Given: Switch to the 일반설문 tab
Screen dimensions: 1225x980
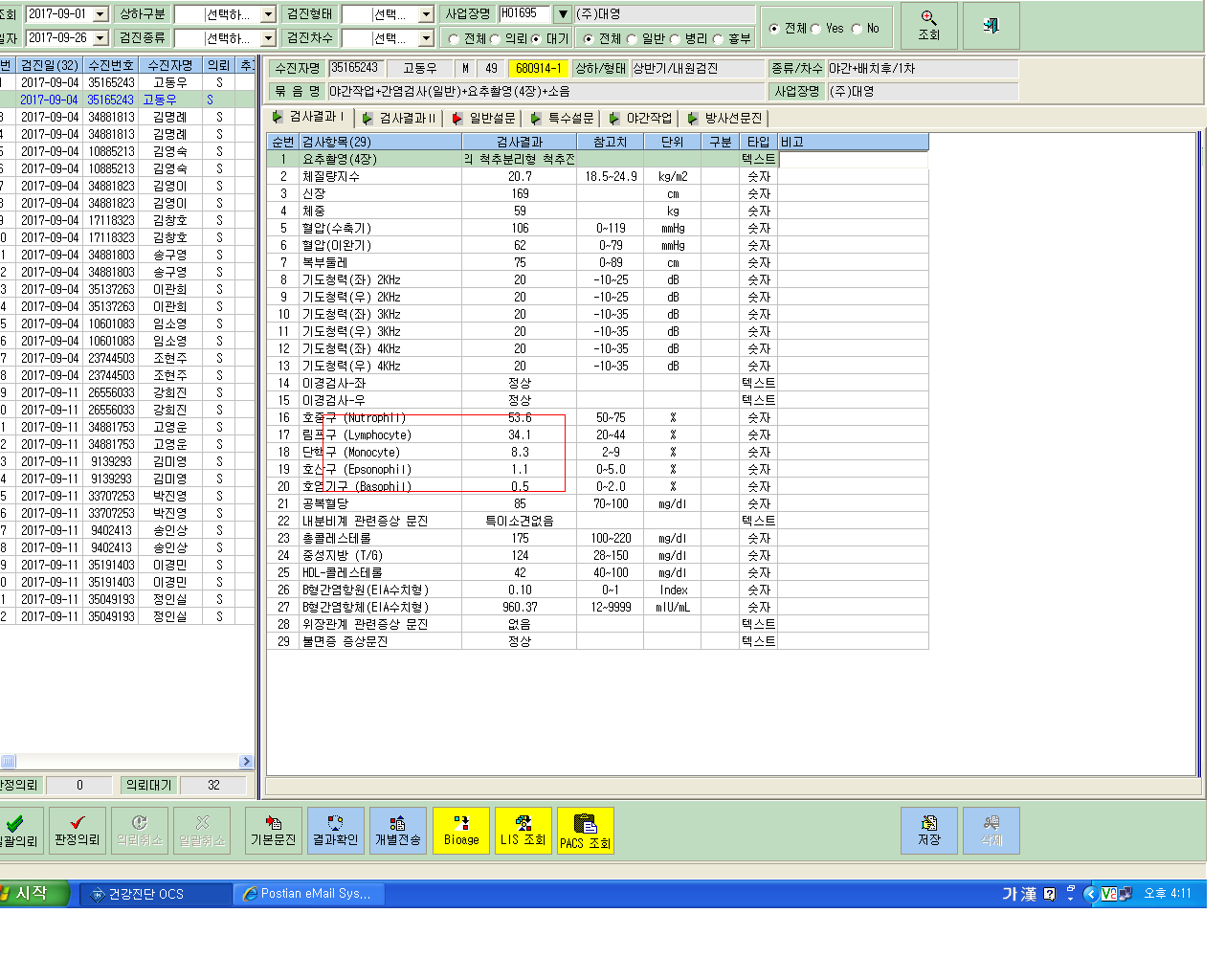Looking at the screenshot, I should [x=483, y=118].
